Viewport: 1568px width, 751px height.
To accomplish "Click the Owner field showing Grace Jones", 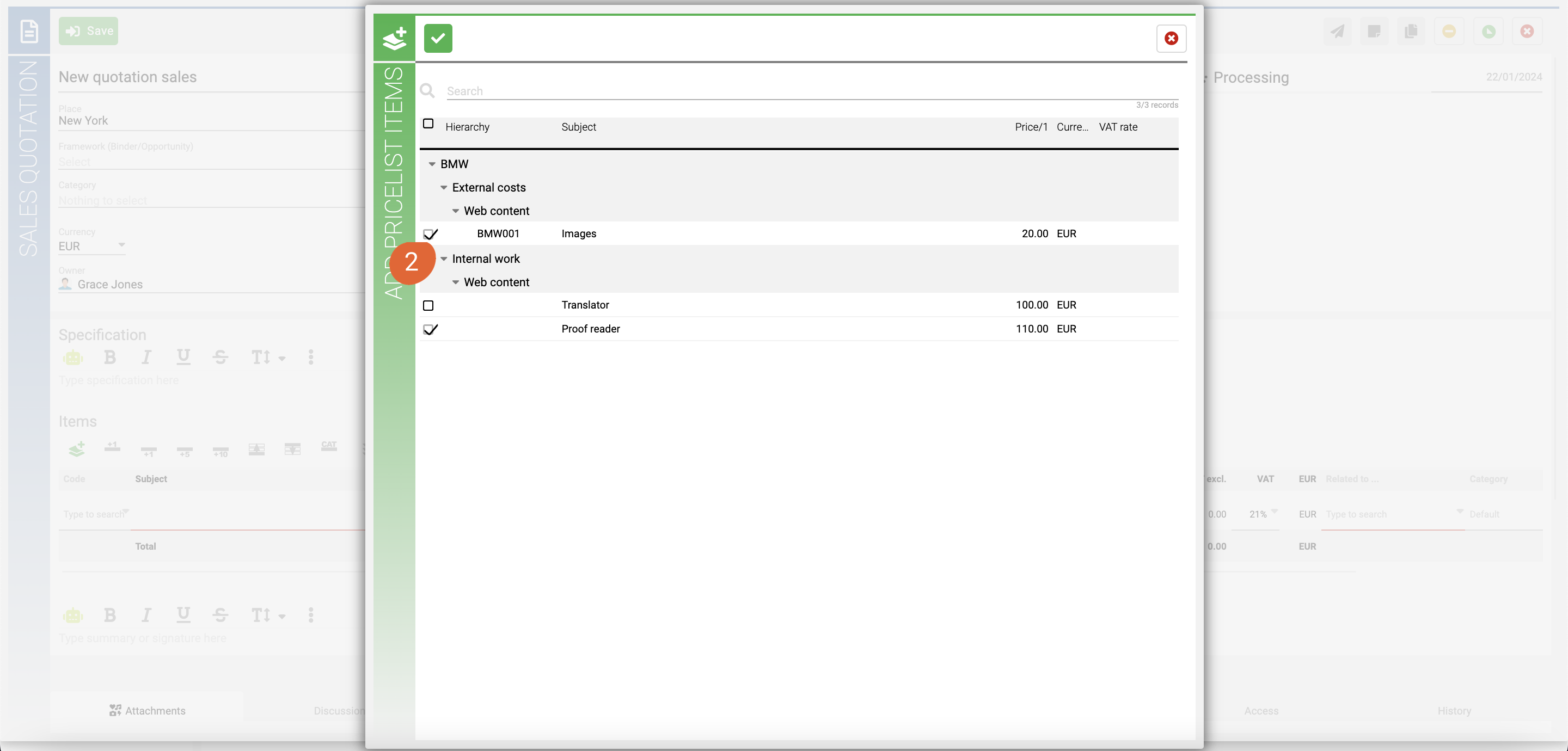I will pyautogui.click(x=212, y=284).
